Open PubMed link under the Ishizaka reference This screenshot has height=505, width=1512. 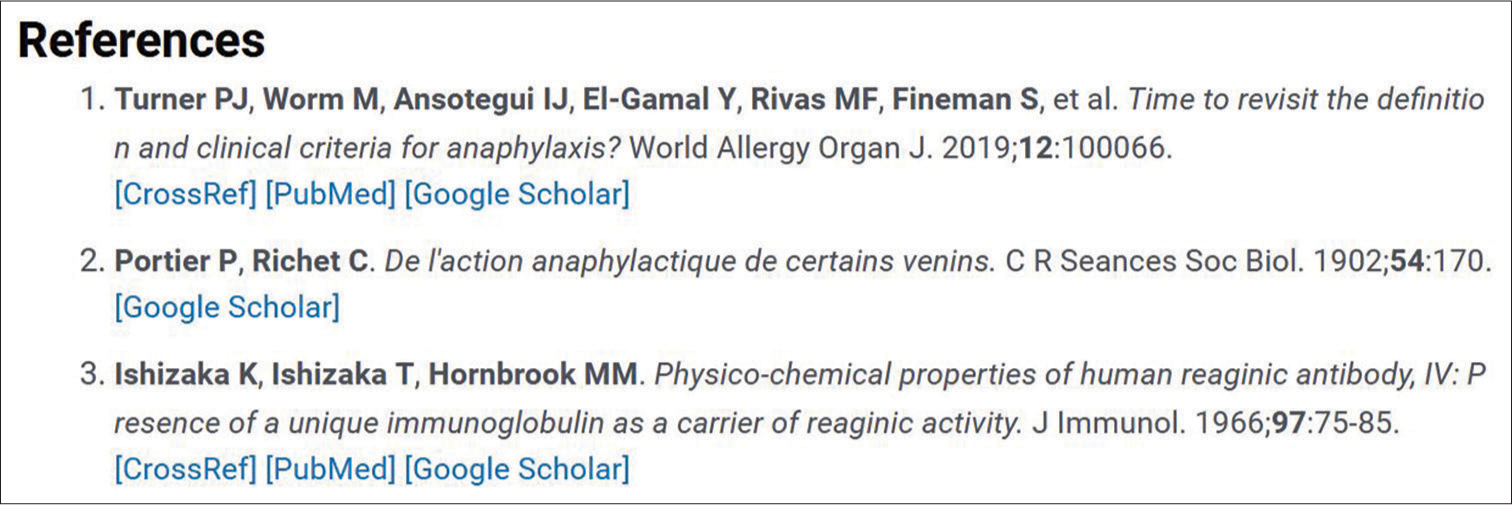pyautogui.click(x=331, y=468)
